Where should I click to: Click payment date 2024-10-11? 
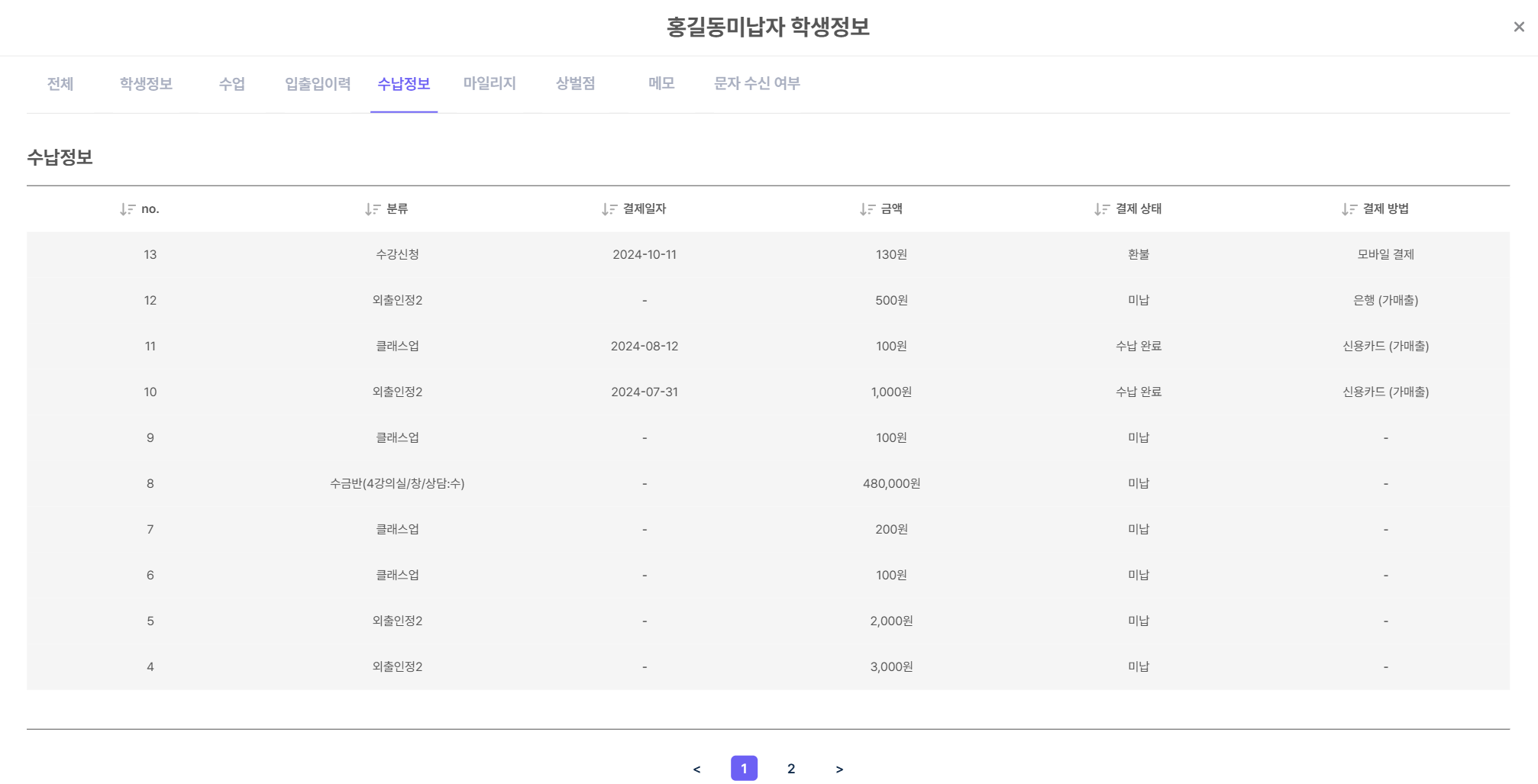click(645, 255)
